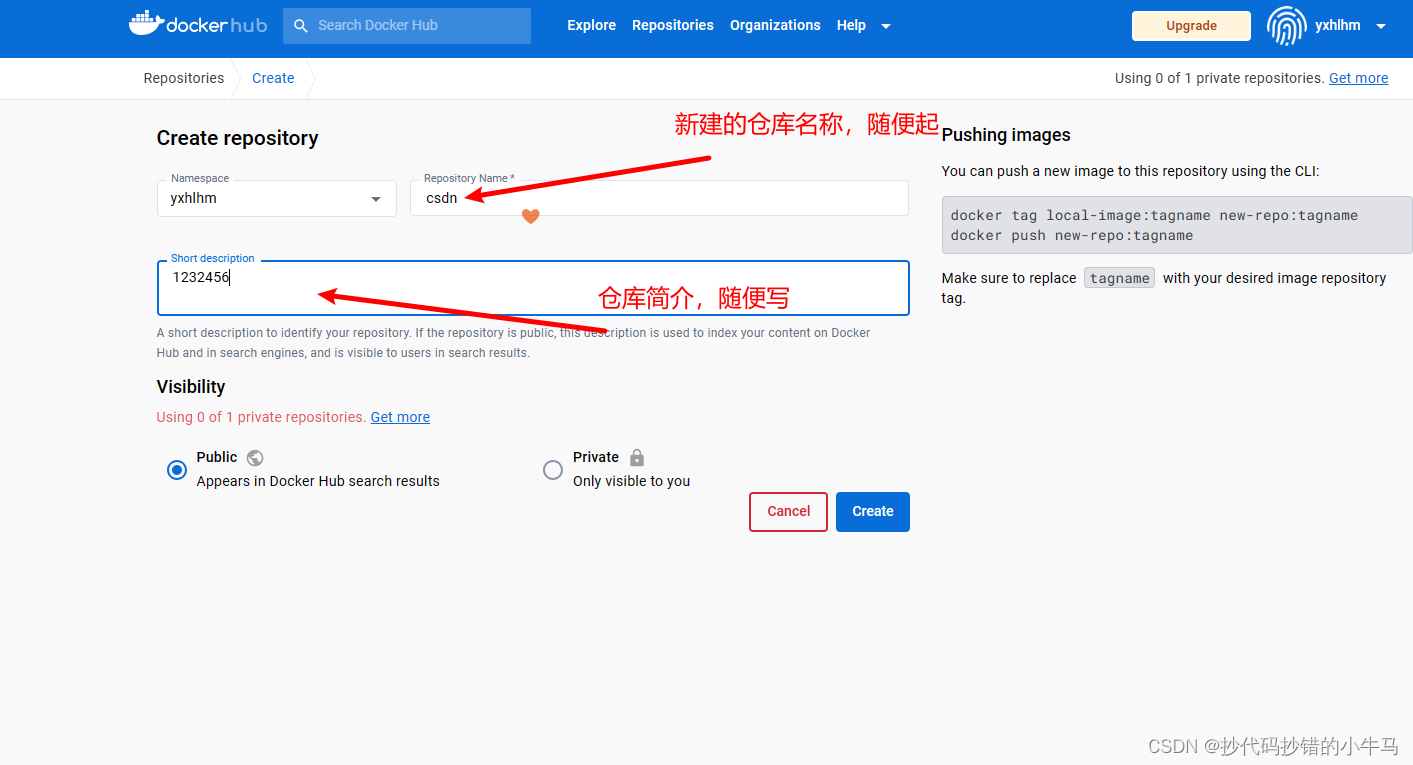Click the Upgrade button

pyautogui.click(x=1191, y=26)
